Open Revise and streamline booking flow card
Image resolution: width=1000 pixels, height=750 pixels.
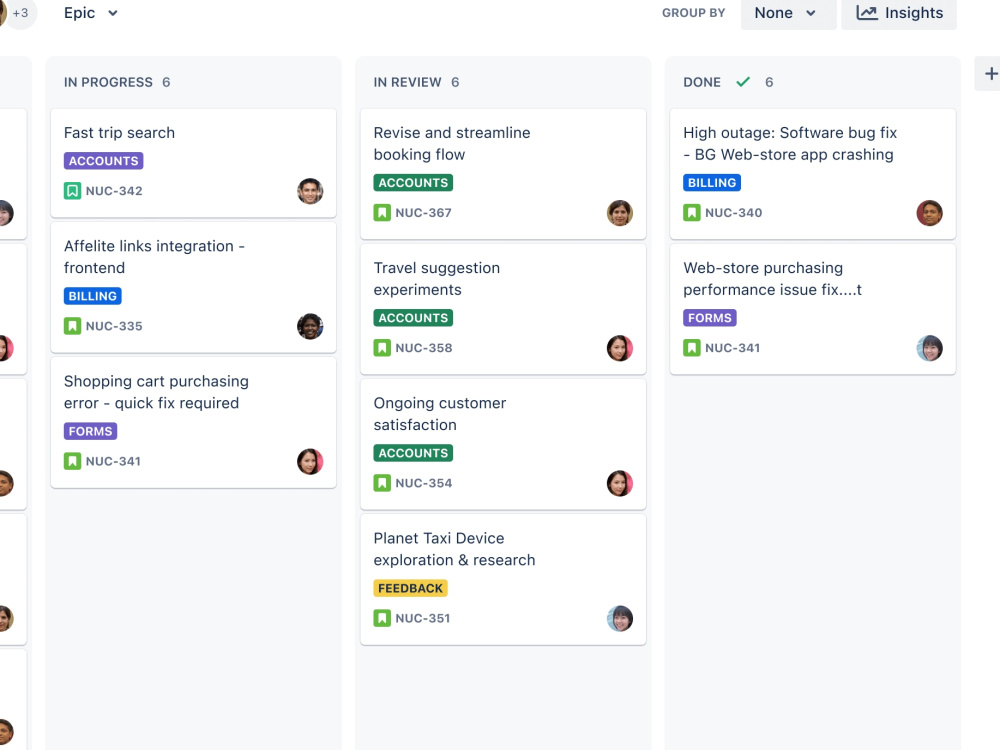pos(503,174)
